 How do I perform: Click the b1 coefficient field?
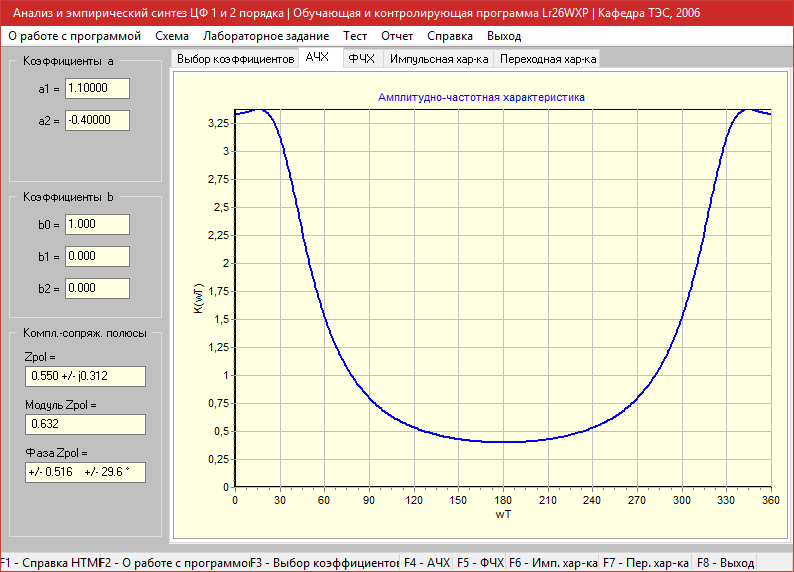tap(97, 256)
